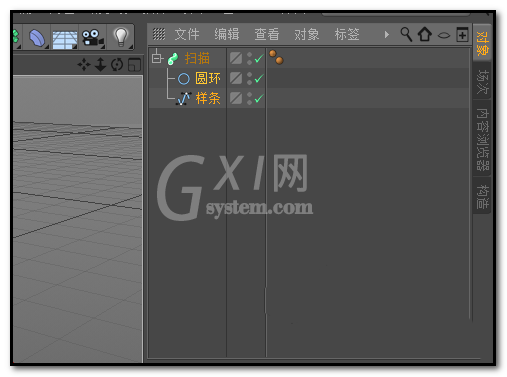Image resolution: width=507 pixels, height=377 pixels.
Task: Click the object manager grip handle icon
Action: (x=159, y=34)
